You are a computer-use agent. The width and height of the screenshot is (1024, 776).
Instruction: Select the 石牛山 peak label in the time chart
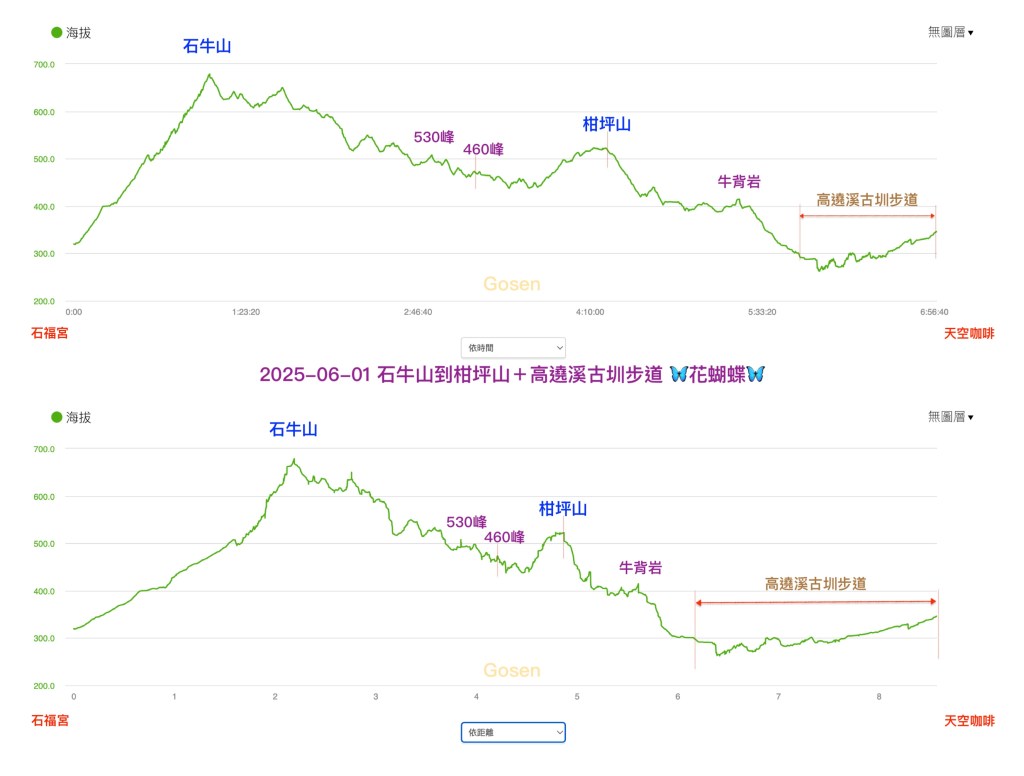click(207, 45)
